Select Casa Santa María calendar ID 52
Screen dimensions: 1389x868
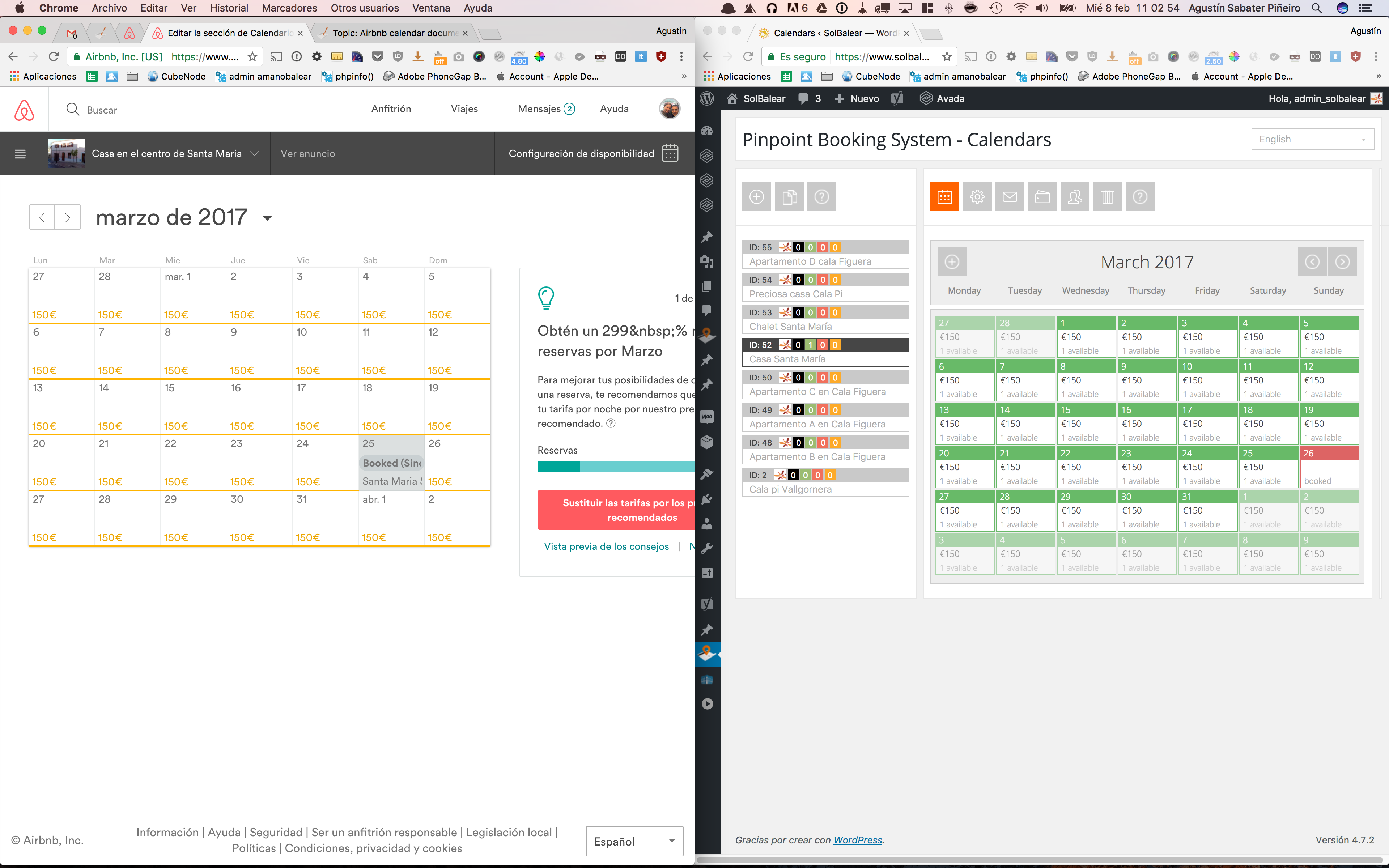(825, 352)
